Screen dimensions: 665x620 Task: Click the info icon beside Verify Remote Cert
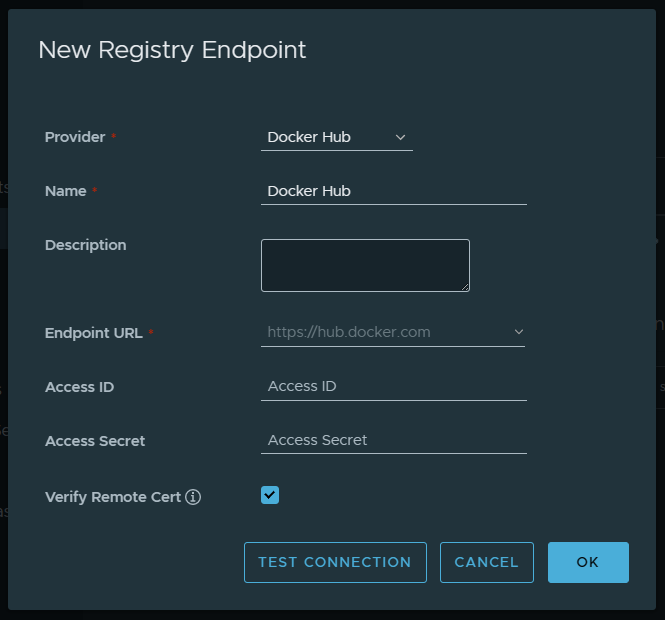(194, 497)
